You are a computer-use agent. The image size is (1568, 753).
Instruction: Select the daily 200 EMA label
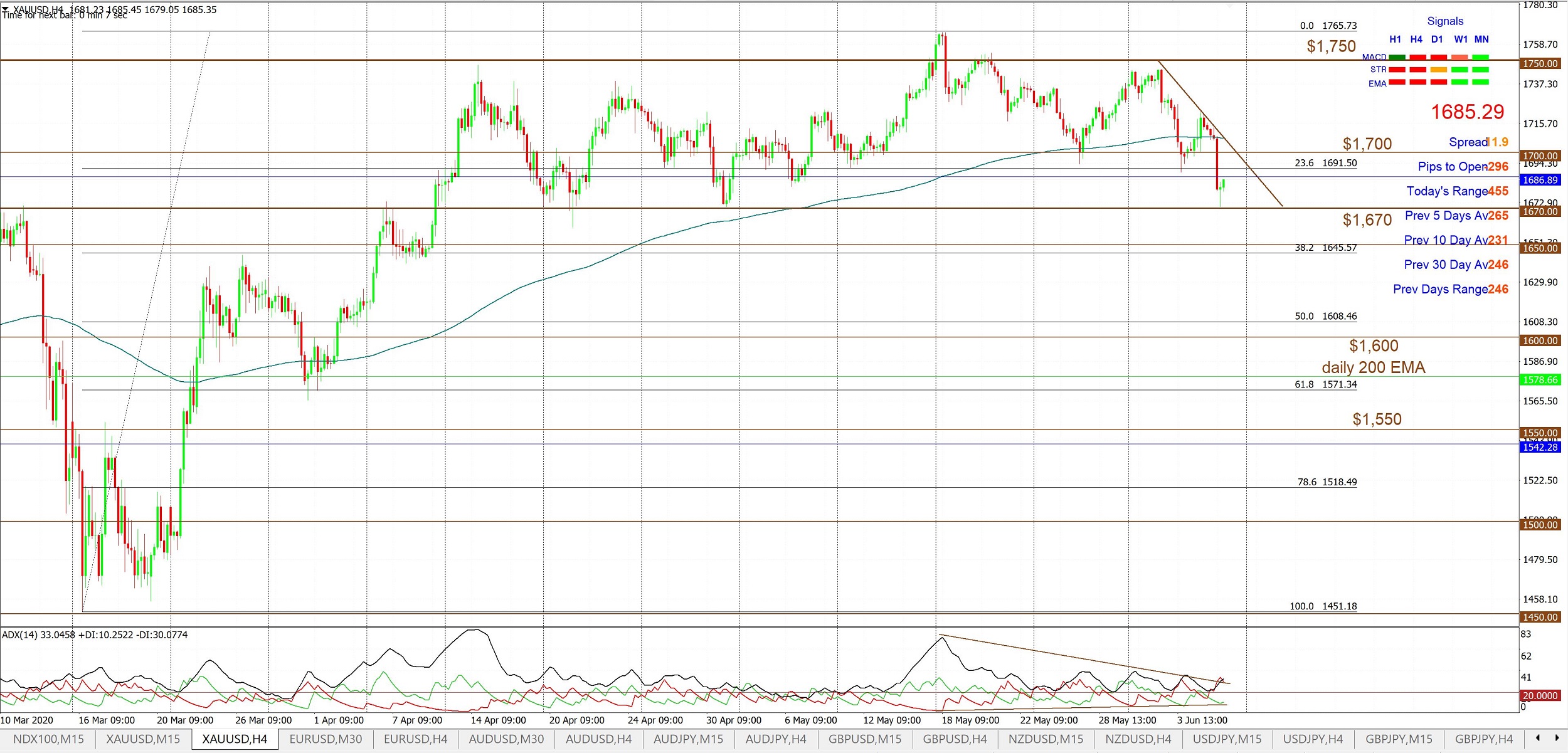coord(1374,367)
